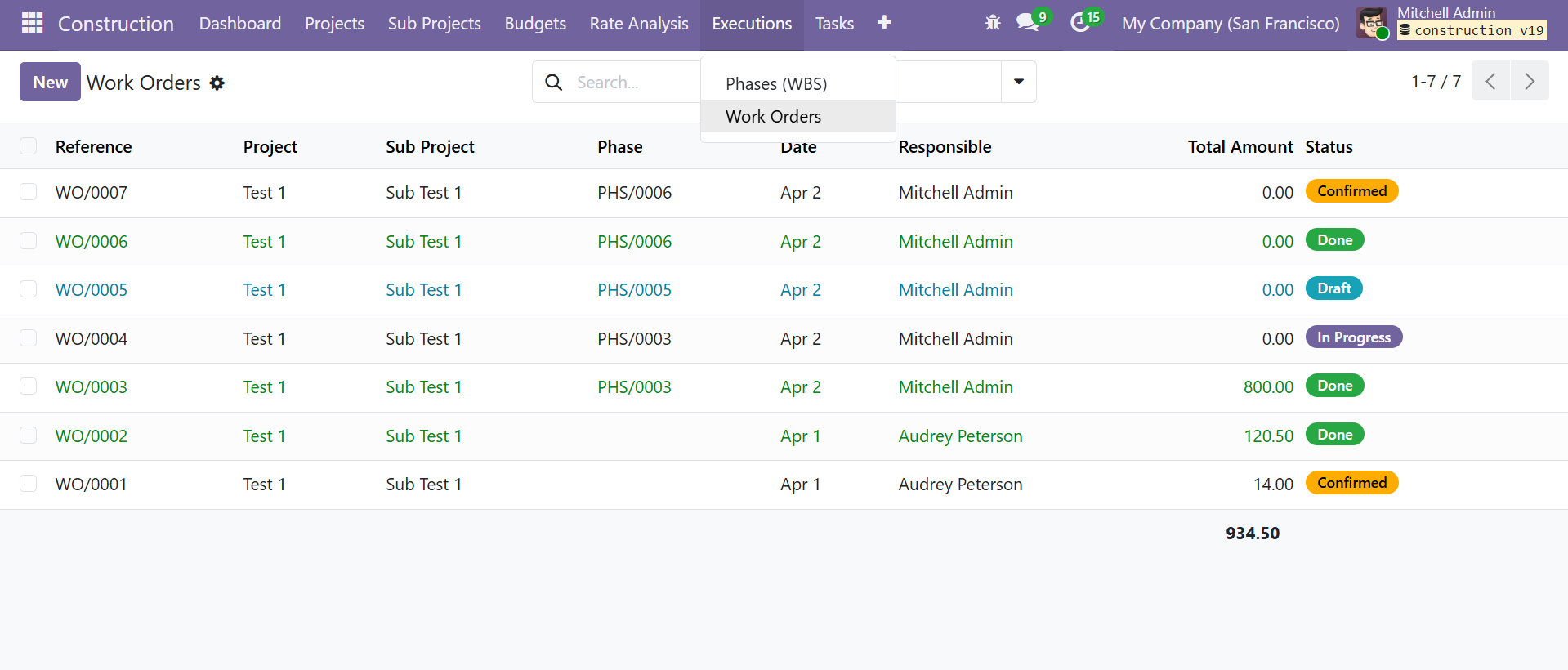Click the Draft badge of WO/0005
The image size is (1568, 670).
click(1333, 288)
